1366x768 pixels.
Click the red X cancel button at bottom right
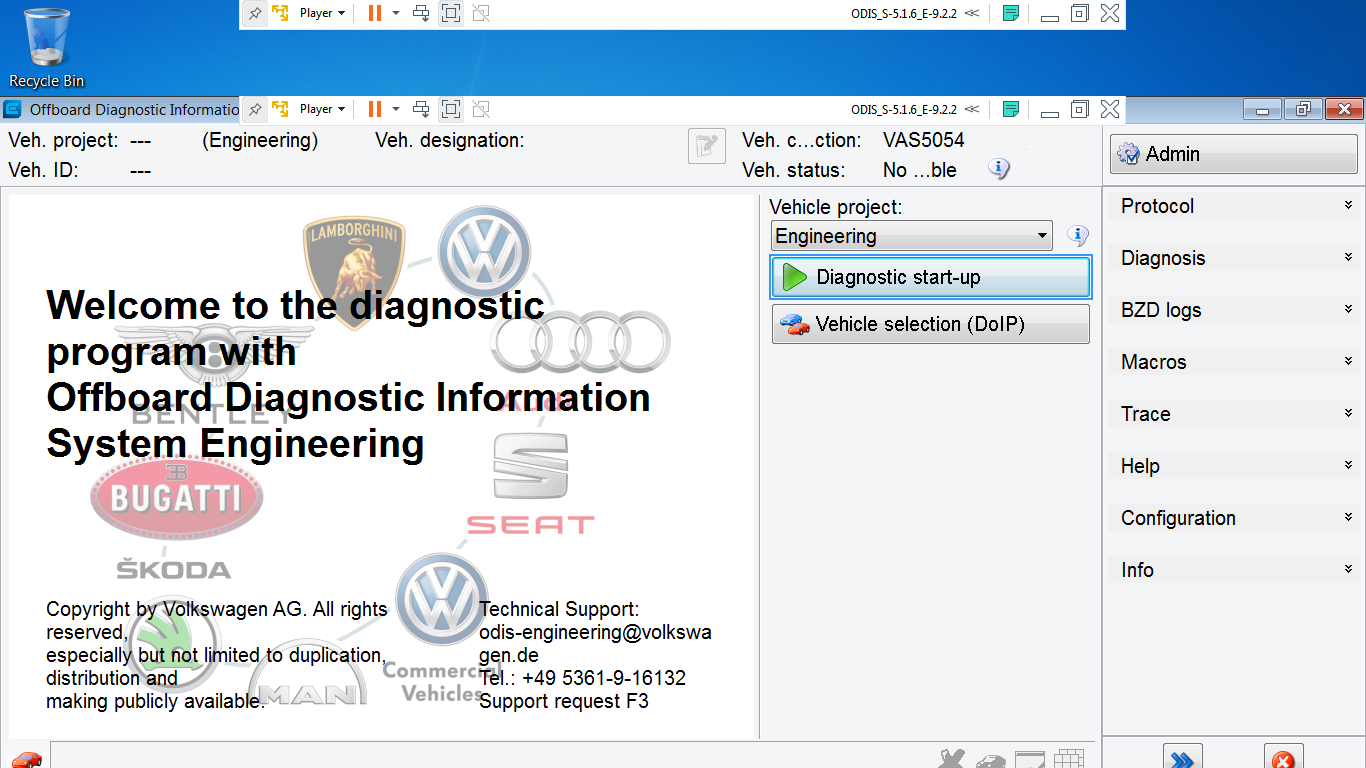click(x=1284, y=757)
